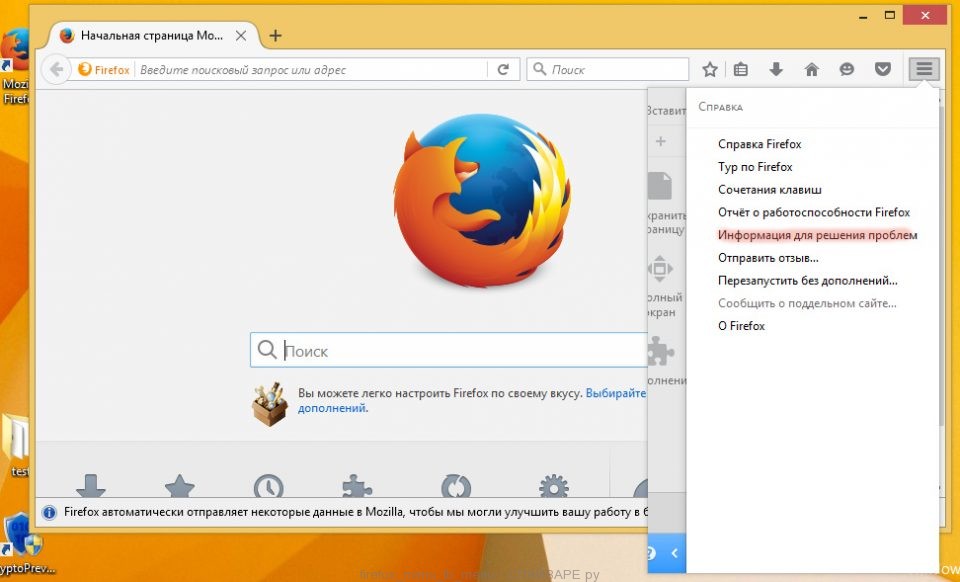960x582 pixels.
Task: Select Отчёт о работоспособности Firefox
Action: [814, 212]
